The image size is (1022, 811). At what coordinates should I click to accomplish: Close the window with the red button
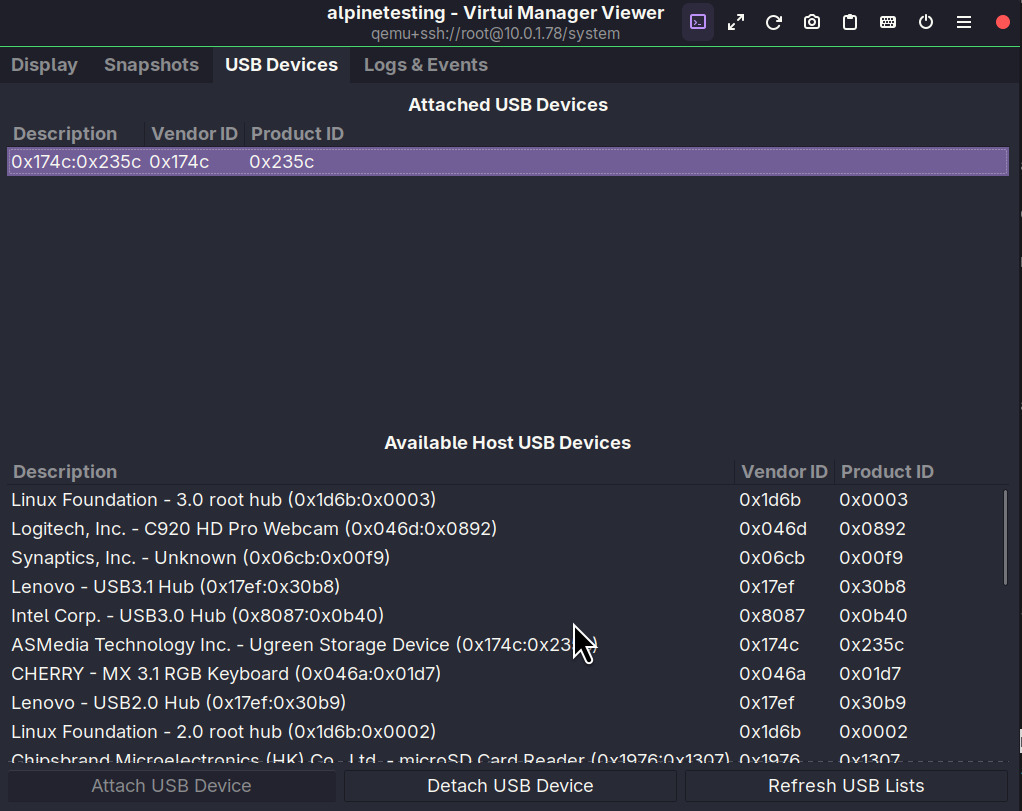tap(1003, 22)
